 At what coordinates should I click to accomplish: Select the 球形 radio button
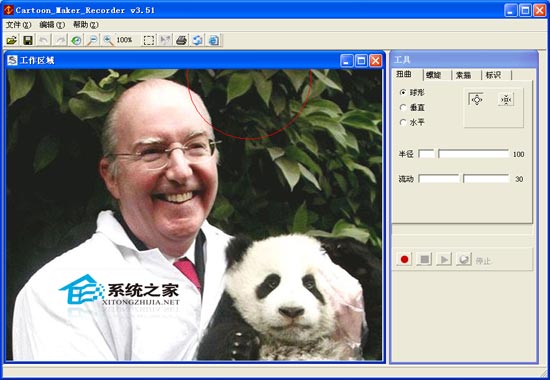click(403, 92)
